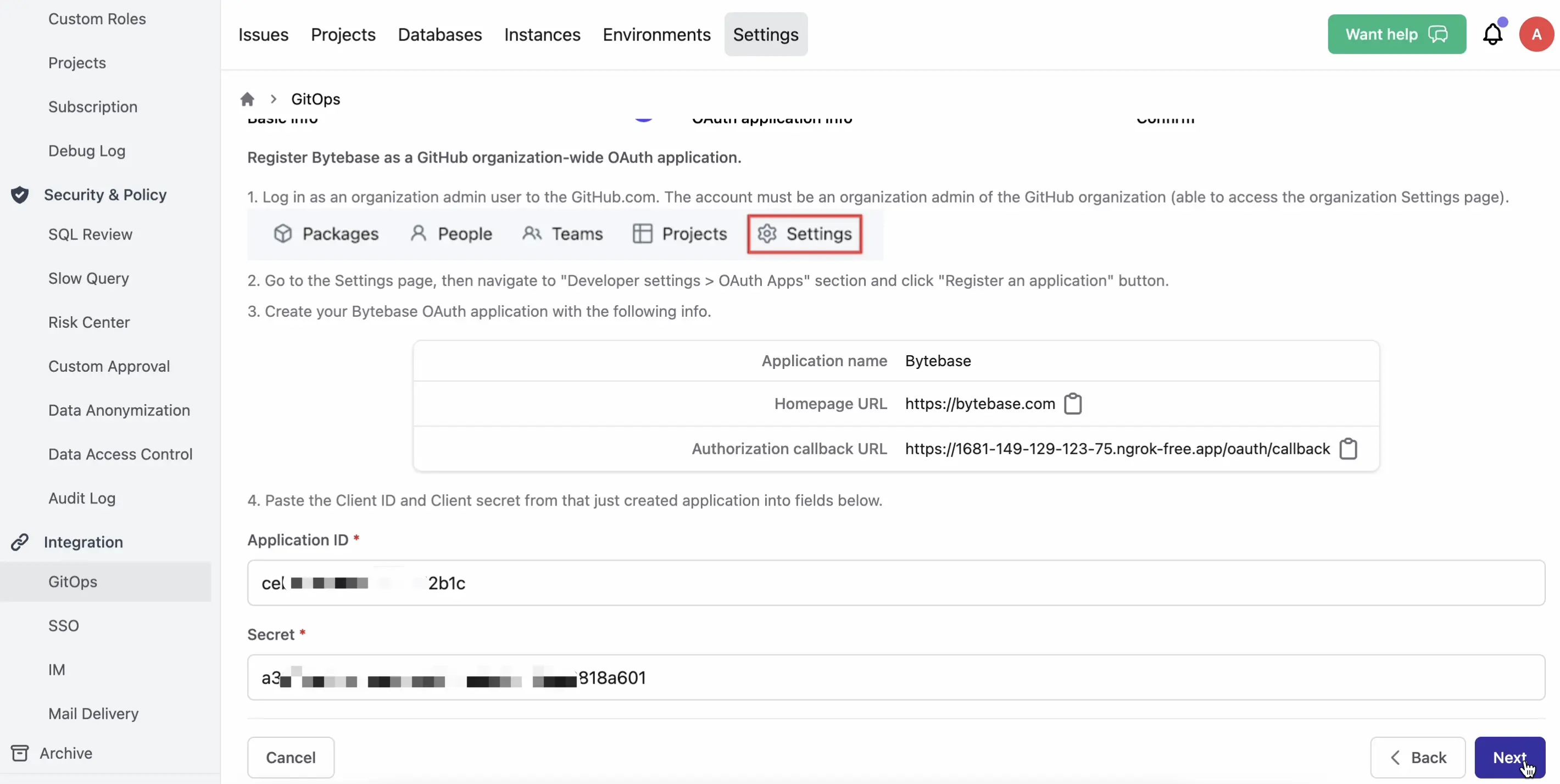This screenshot has height=784, width=1560.
Task: Cancel the OAuth setup with Cancel button
Action: coord(291,757)
